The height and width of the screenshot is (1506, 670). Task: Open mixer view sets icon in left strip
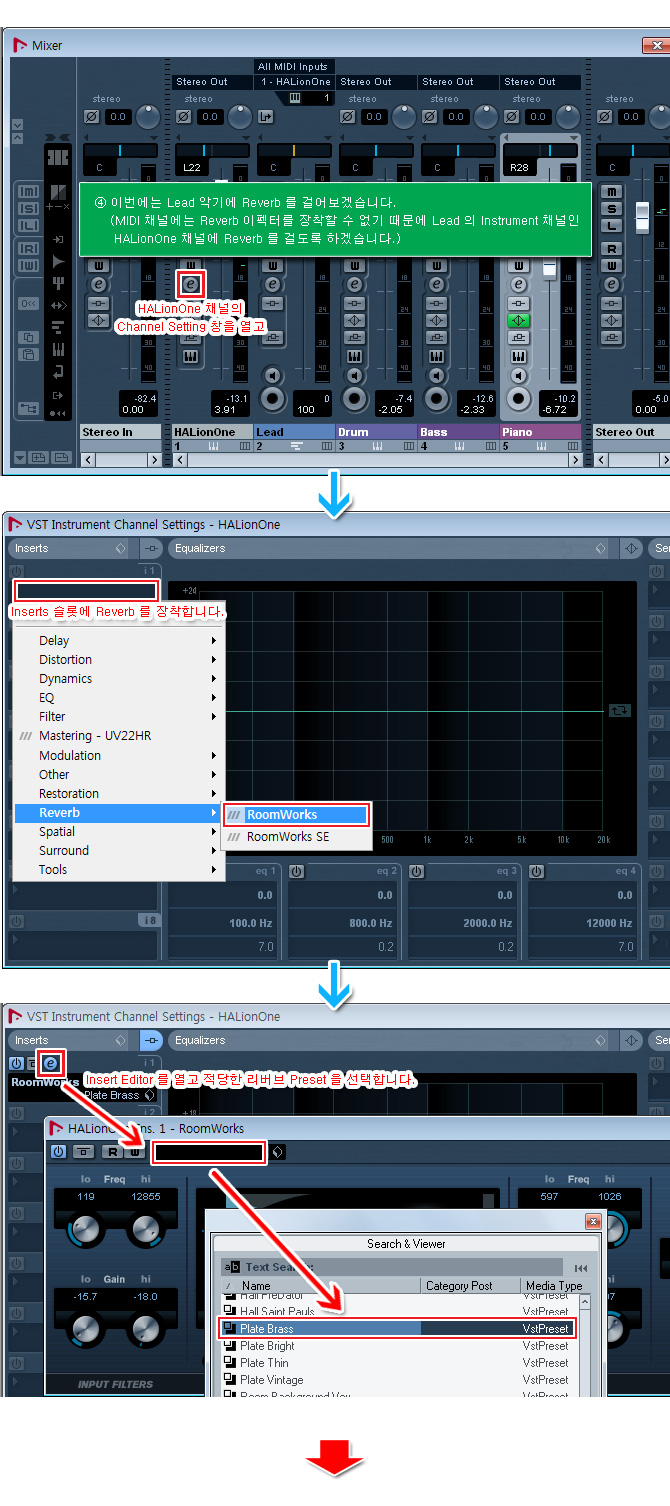(58, 158)
